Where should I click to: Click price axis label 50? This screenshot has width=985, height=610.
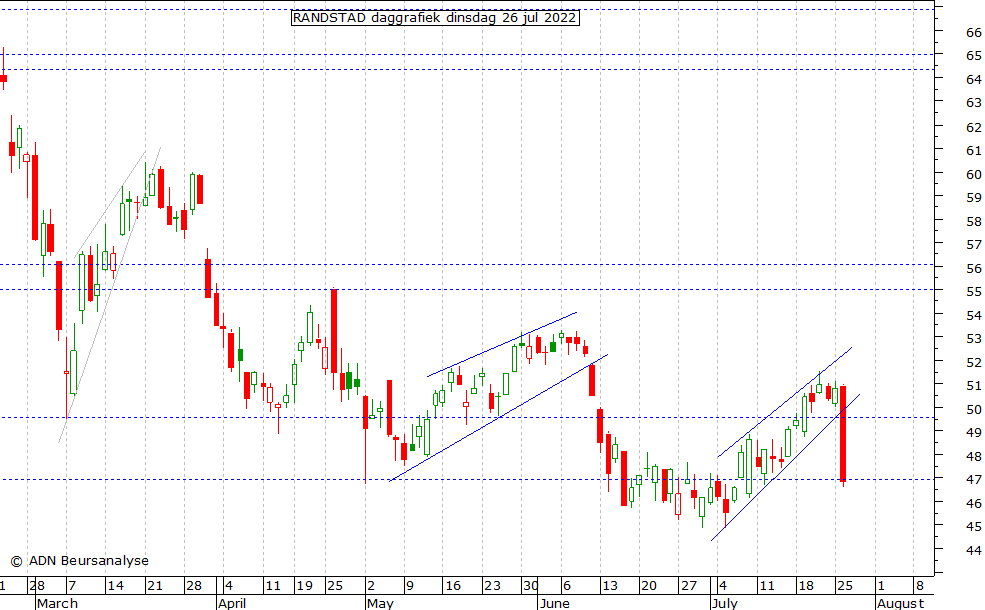coord(974,410)
